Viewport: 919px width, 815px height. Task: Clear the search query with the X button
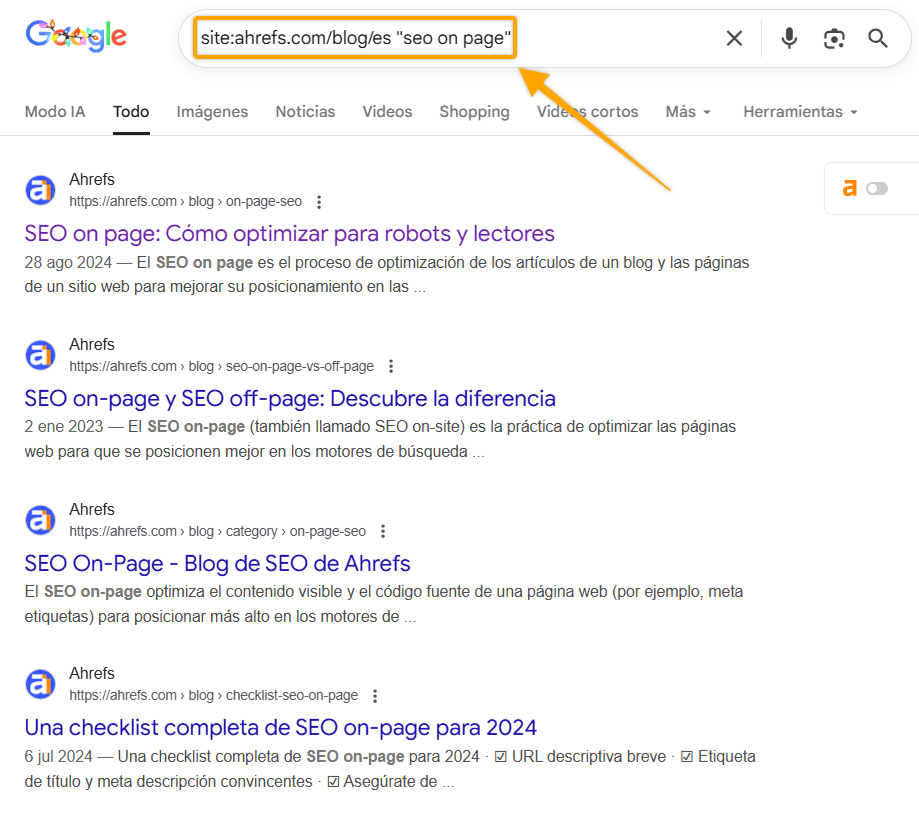pos(734,38)
